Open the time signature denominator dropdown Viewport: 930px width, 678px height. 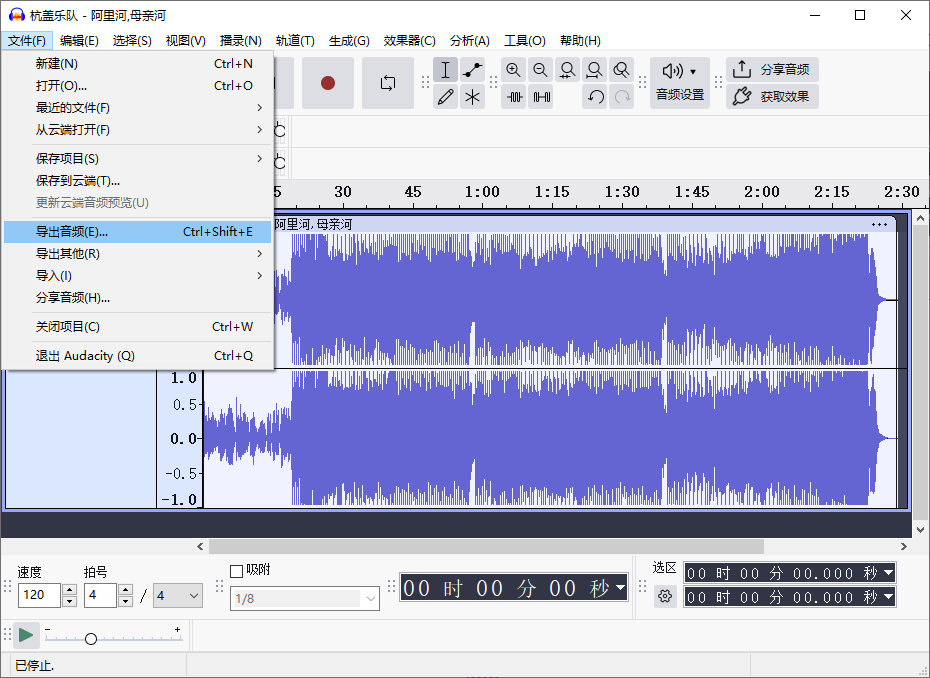pos(178,596)
